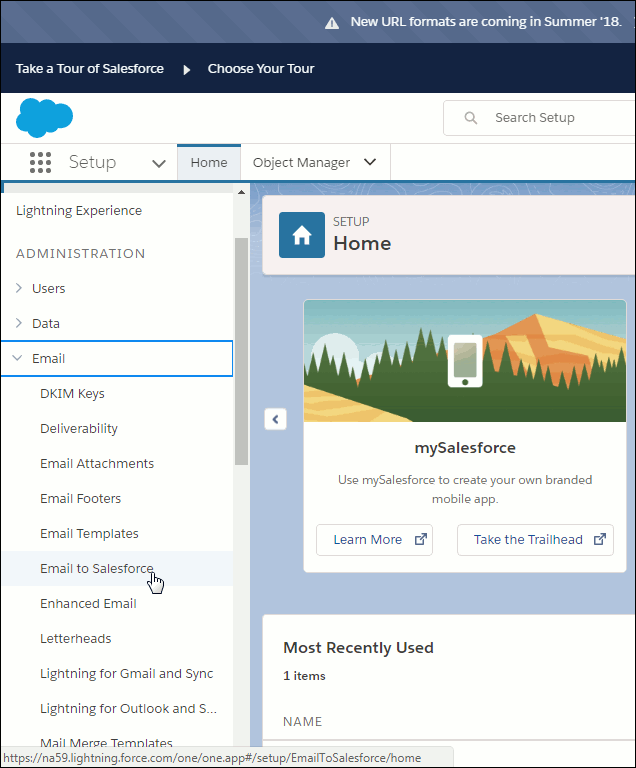Click into the Search Setup field
This screenshot has height=768, width=636.
(539, 118)
